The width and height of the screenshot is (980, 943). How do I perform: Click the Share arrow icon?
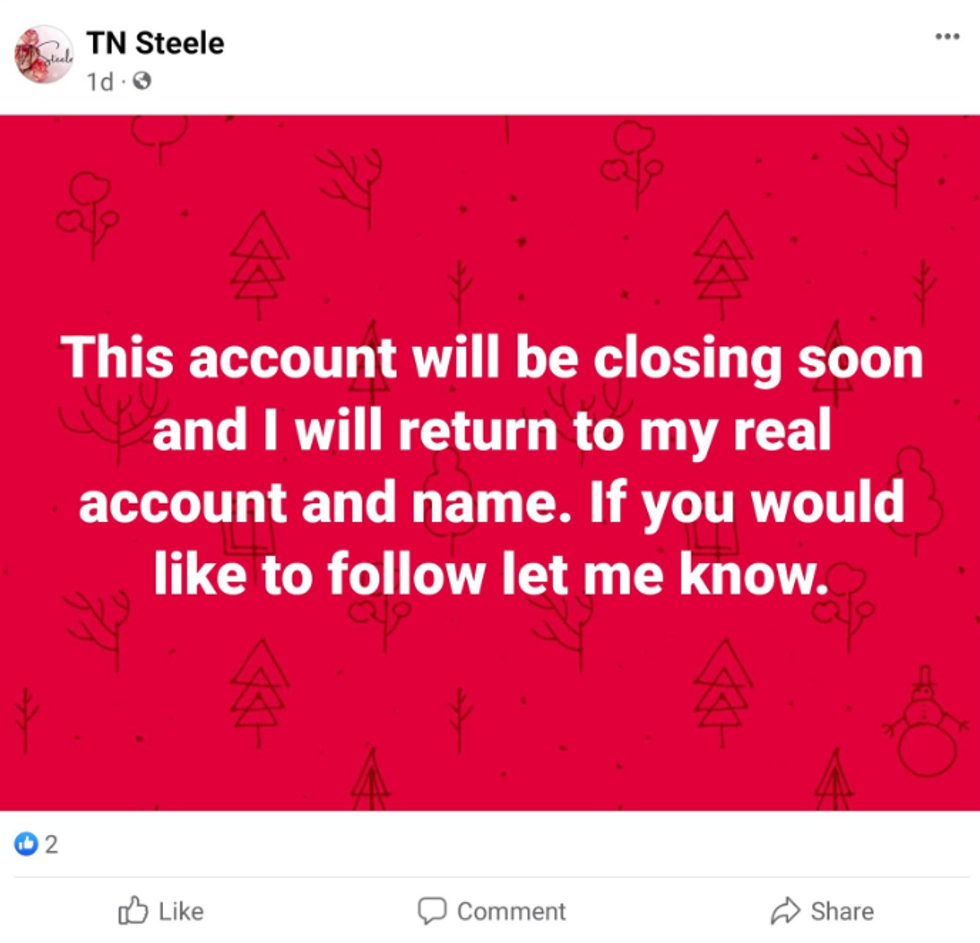point(785,910)
